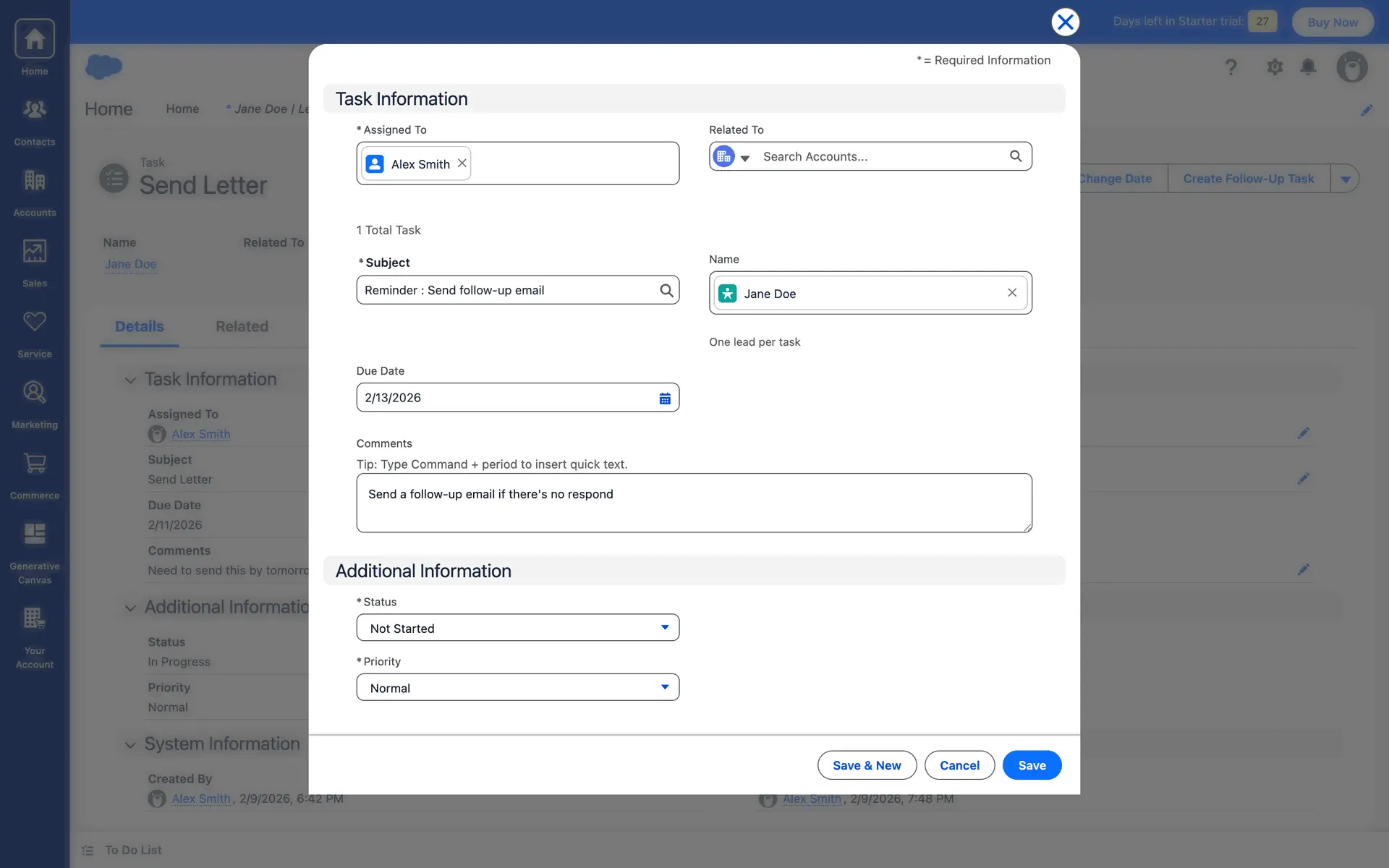Select the Details tab
Viewport: 1389px width, 868px height.
point(139,327)
